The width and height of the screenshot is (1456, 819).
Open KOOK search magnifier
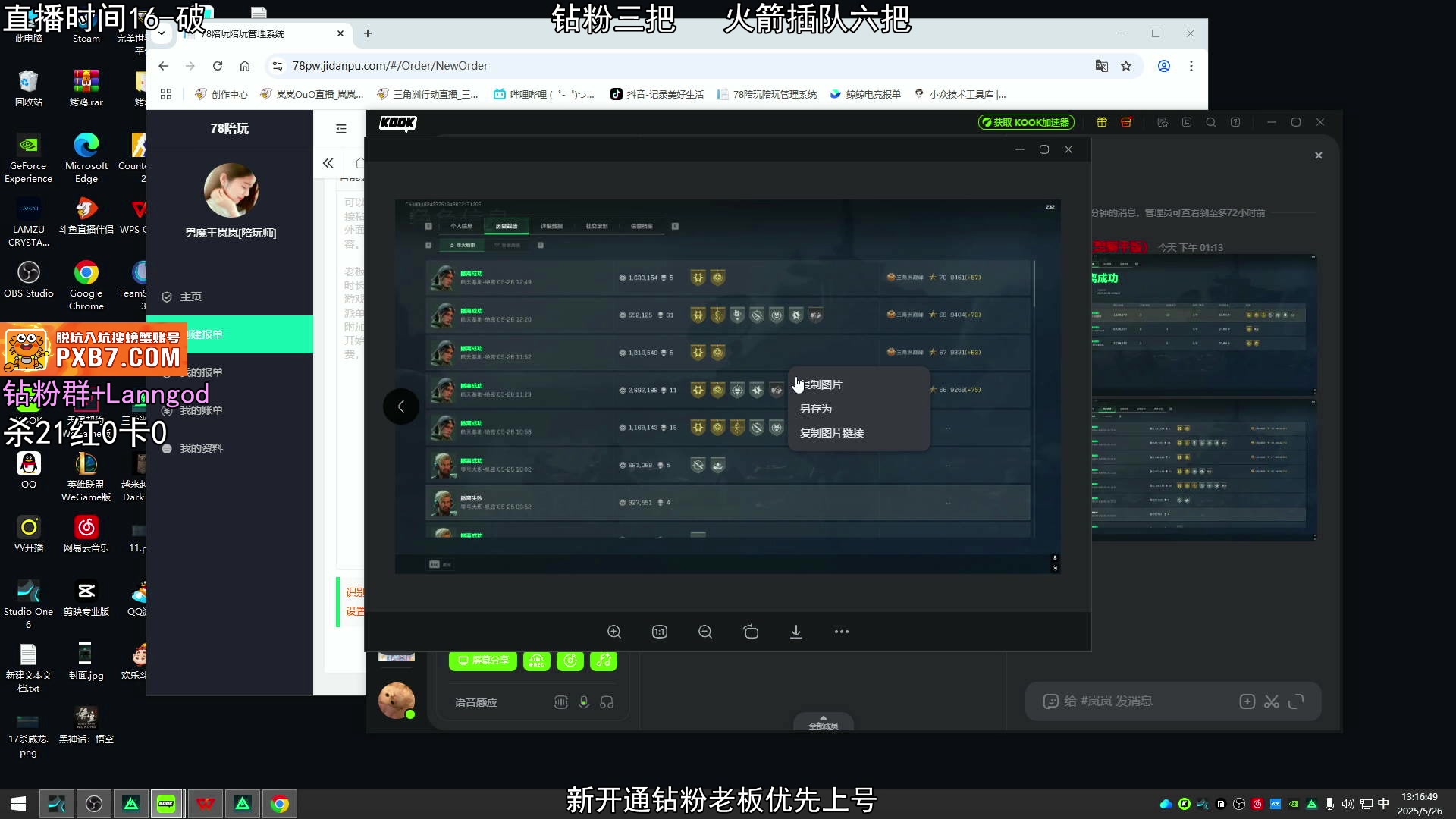tap(1211, 122)
